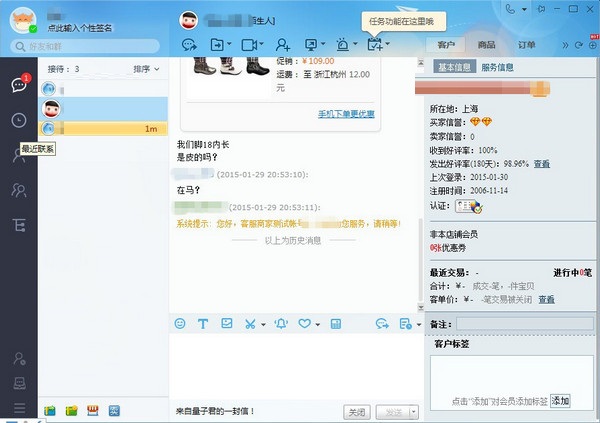Expand the remote assistance dropdown arrow
Image resolution: width=600 pixels, height=423 pixels.
click(x=323, y=44)
